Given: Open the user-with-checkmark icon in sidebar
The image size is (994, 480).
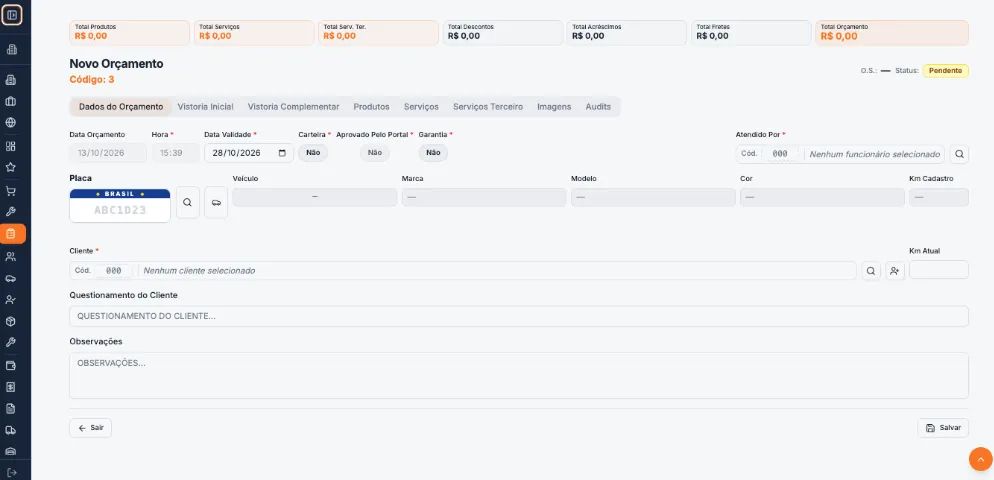Looking at the screenshot, I should (10, 300).
